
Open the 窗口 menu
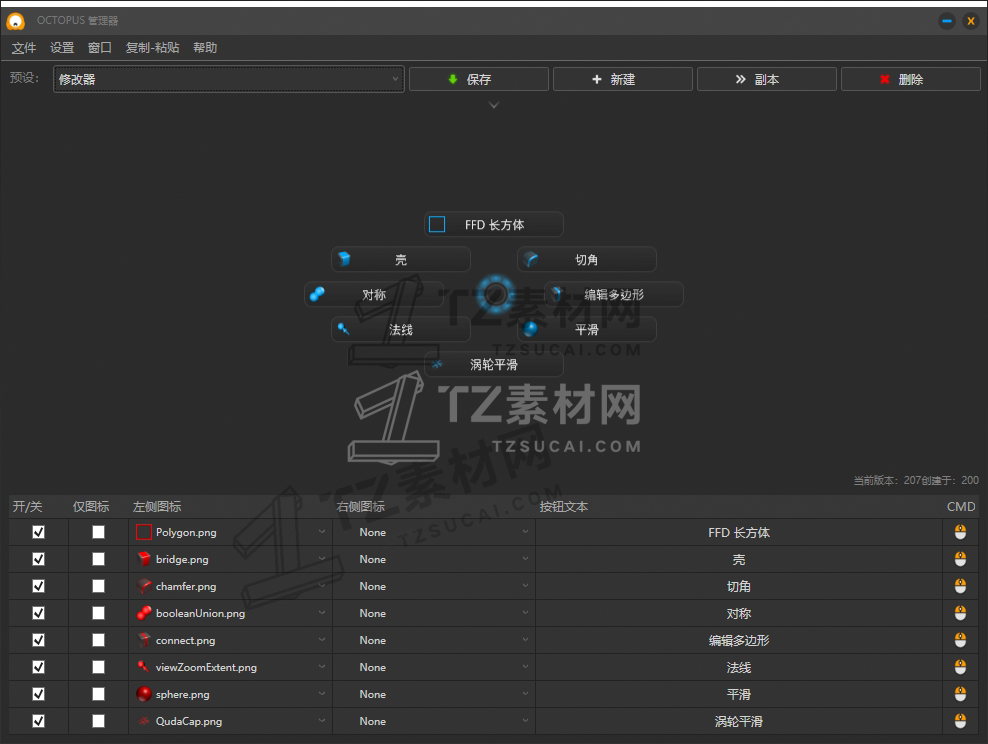[100, 48]
